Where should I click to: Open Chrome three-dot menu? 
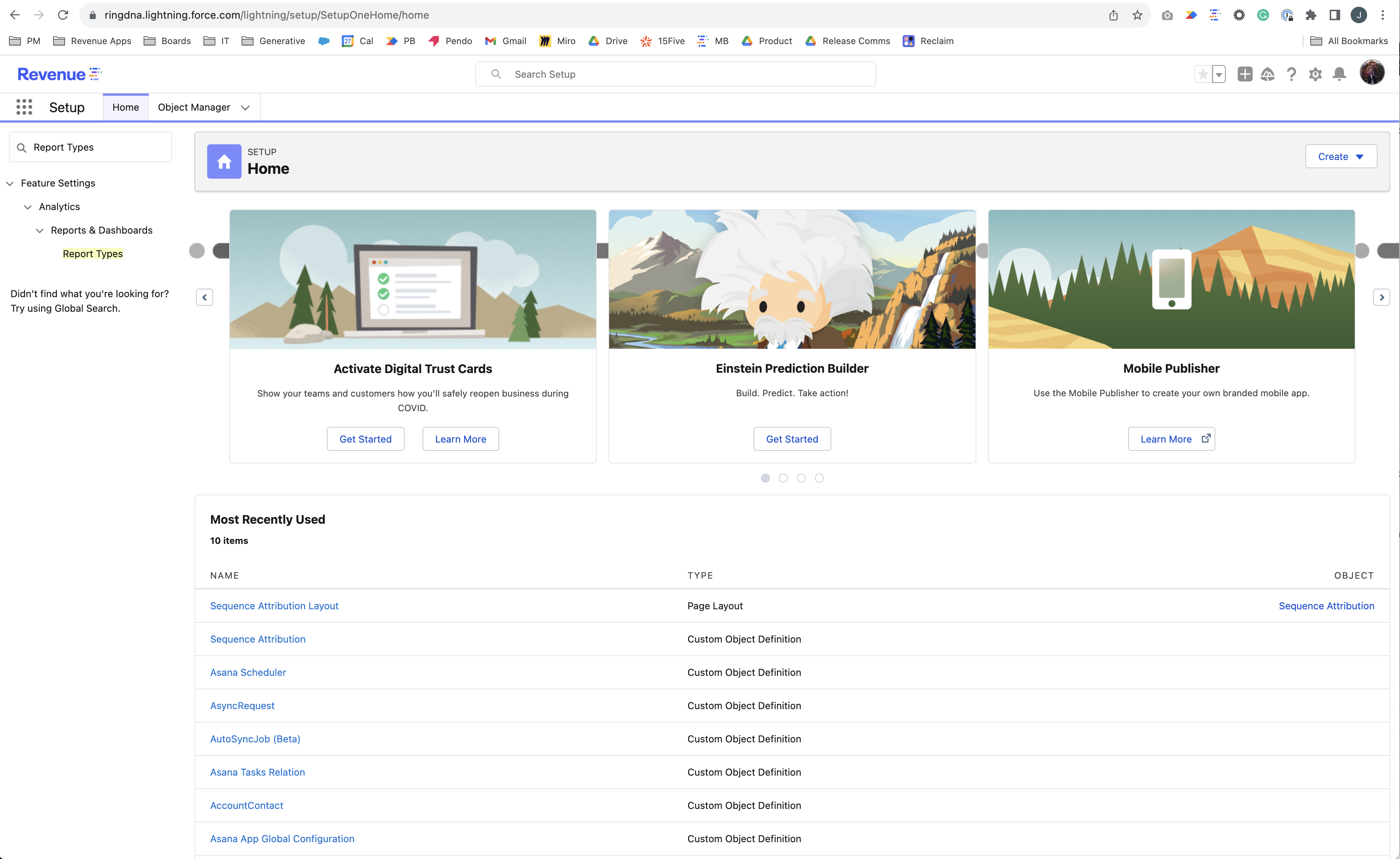tap(1382, 15)
